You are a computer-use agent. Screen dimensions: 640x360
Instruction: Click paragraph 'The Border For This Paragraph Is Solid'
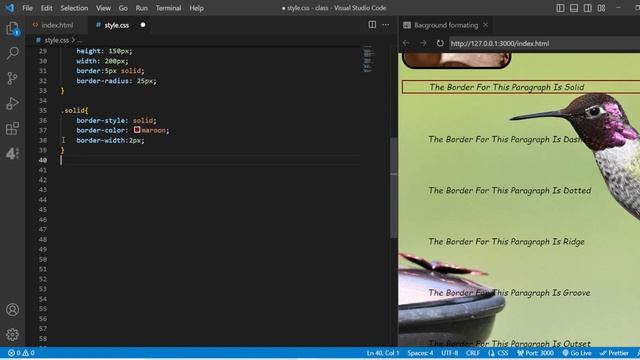click(x=507, y=87)
